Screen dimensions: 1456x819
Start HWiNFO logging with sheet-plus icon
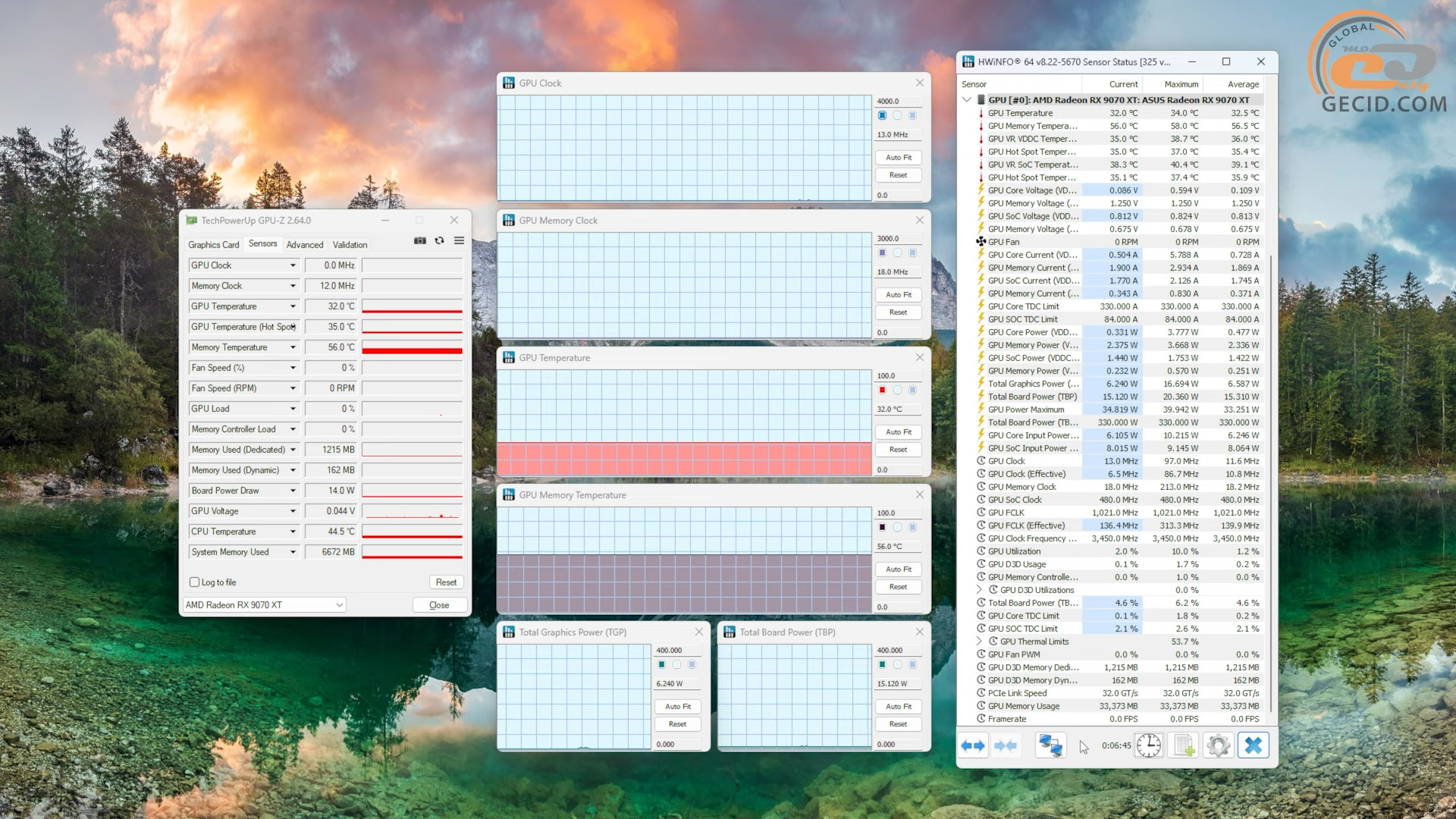click(x=1184, y=745)
